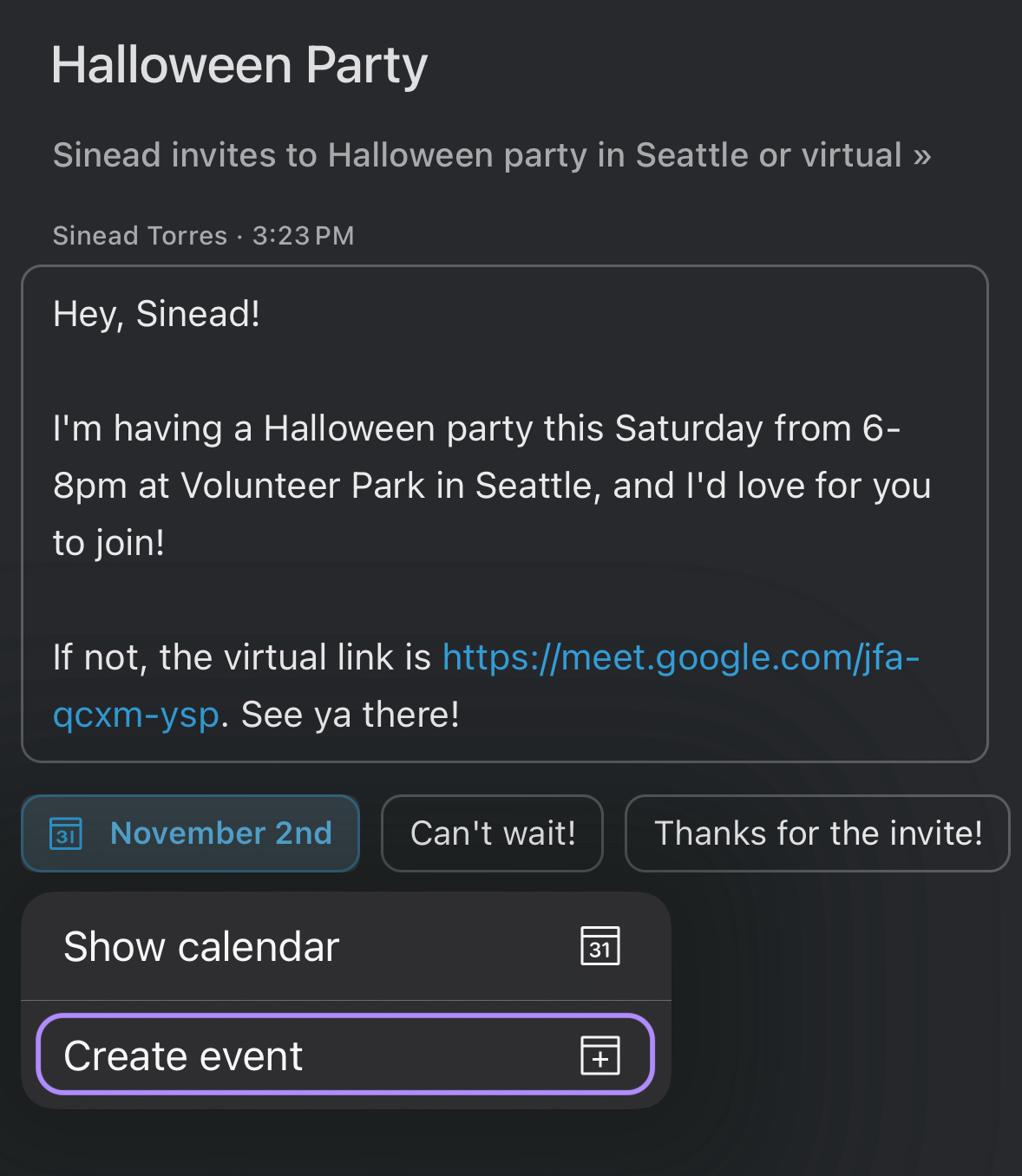Click the sender name Sinead Torres
This screenshot has height=1176, width=1022.
pos(140,236)
